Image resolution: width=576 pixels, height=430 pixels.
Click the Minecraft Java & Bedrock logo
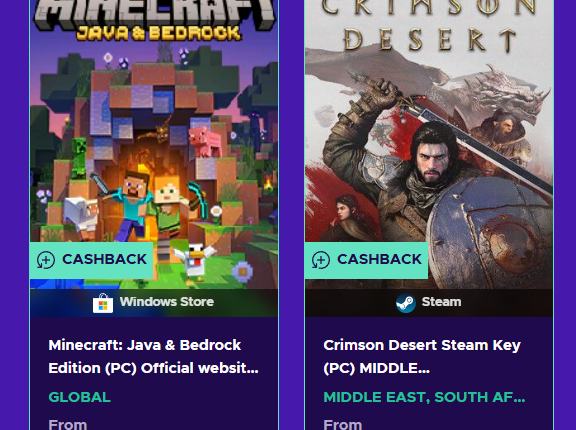pyautogui.click(x=154, y=19)
